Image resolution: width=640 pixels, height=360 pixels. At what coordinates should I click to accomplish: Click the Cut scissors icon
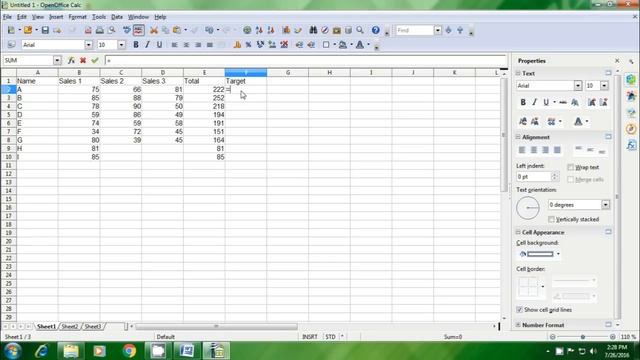point(154,30)
